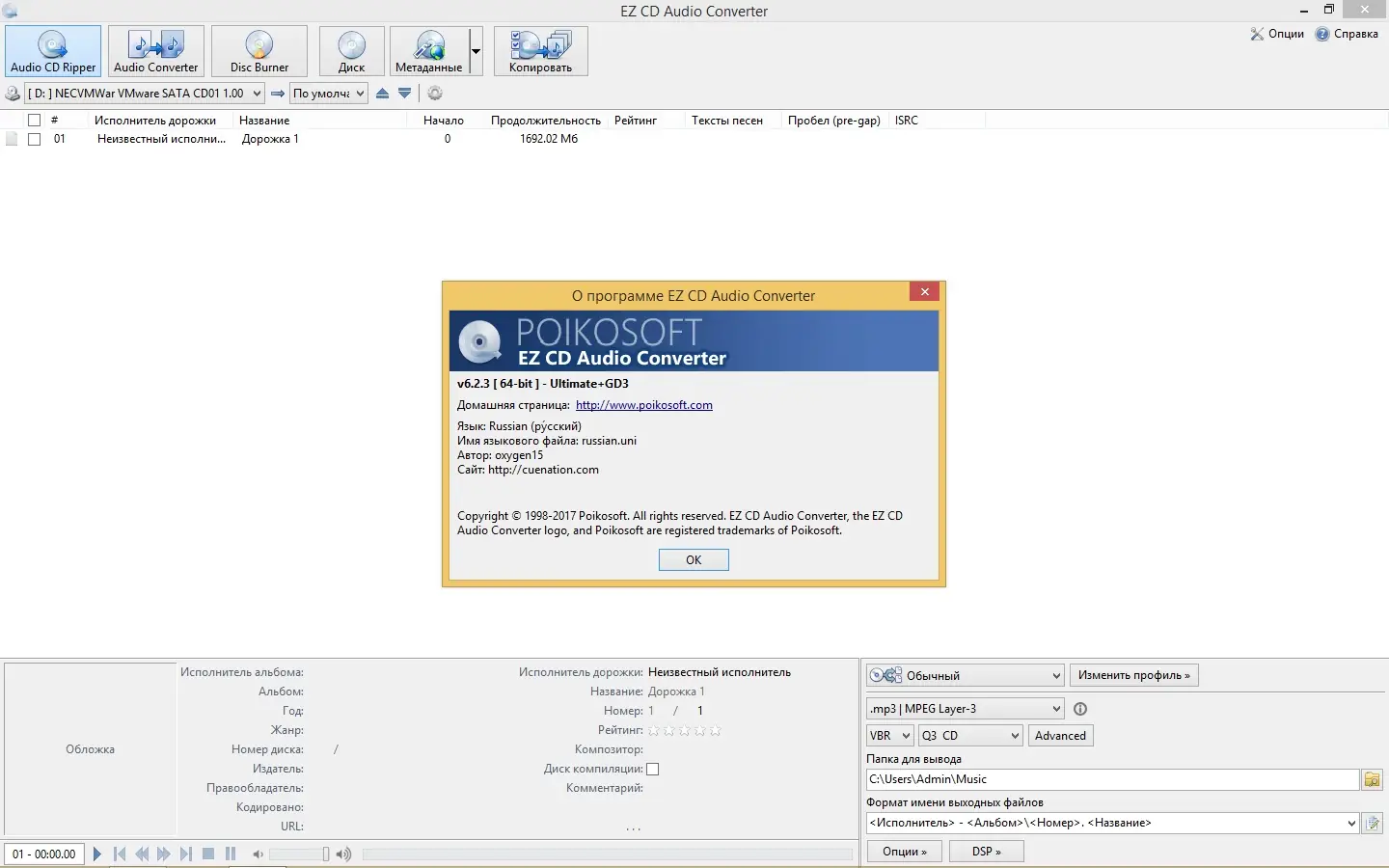This screenshot has width=1389, height=868.
Task: Click the Тексты песен column header
Action: tap(727, 121)
